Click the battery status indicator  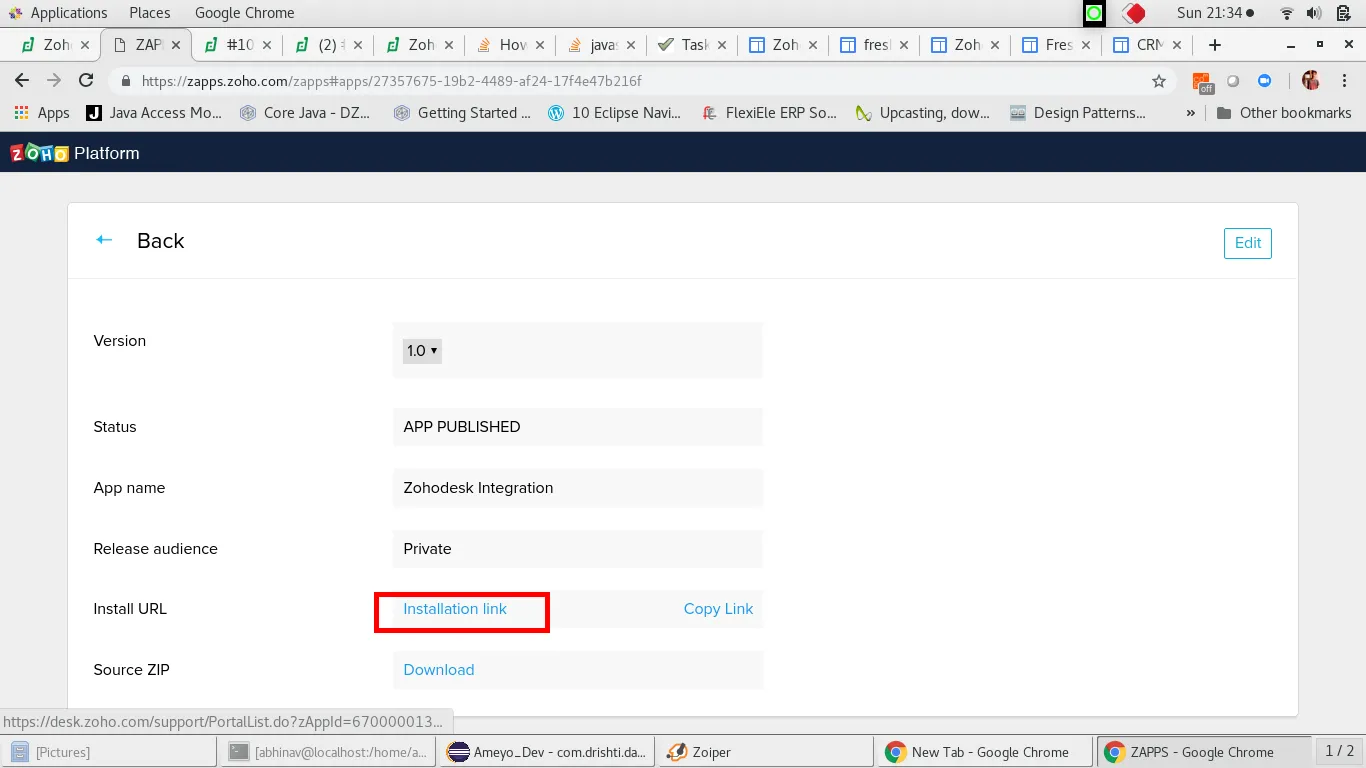pos(1344,13)
